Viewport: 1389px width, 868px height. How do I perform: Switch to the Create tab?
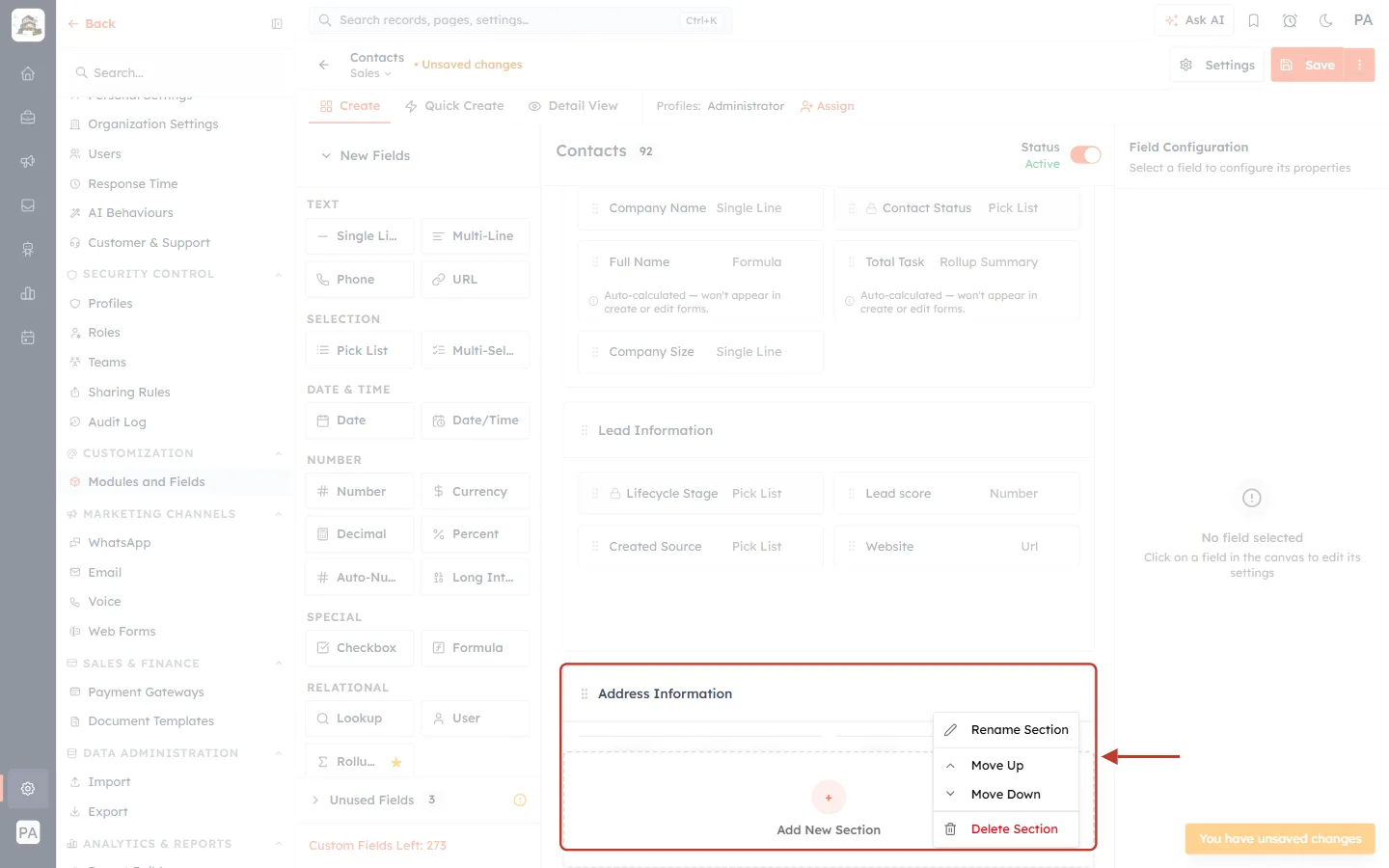click(x=350, y=106)
